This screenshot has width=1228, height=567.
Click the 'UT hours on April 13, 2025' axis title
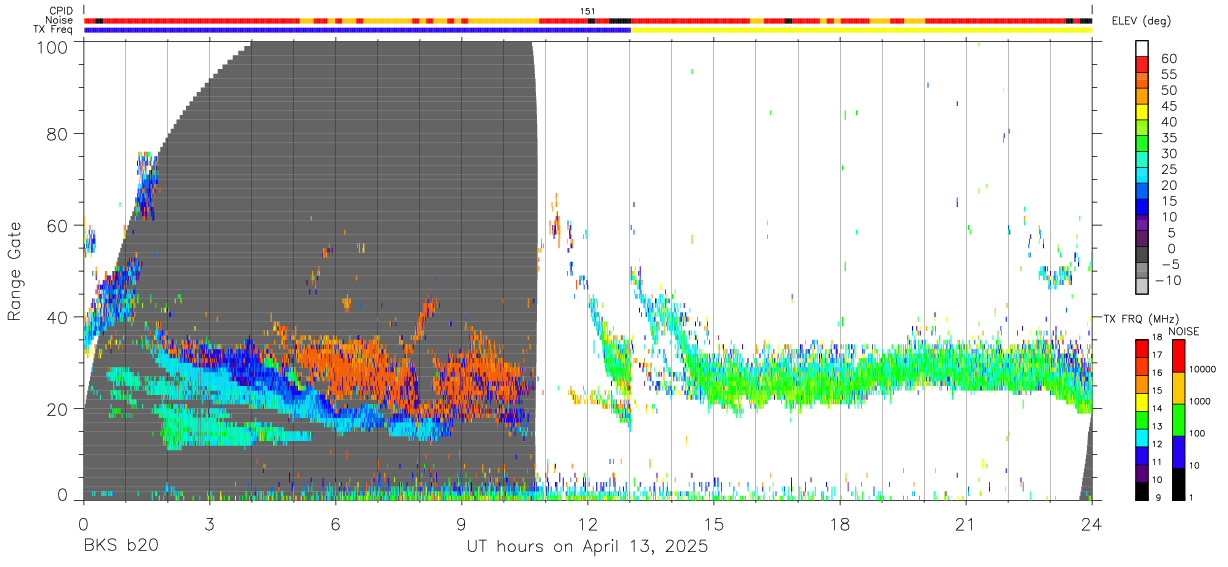(587, 547)
